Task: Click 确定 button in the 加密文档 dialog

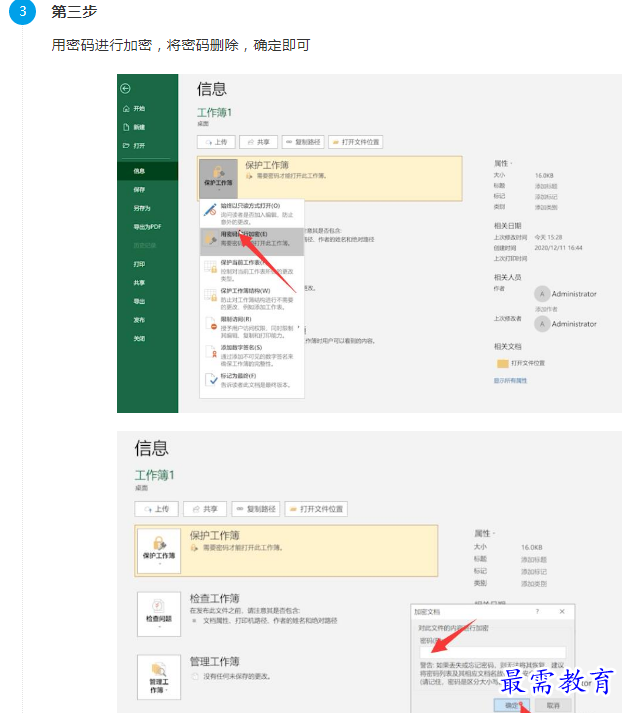Action: click(x=512, y=705)
